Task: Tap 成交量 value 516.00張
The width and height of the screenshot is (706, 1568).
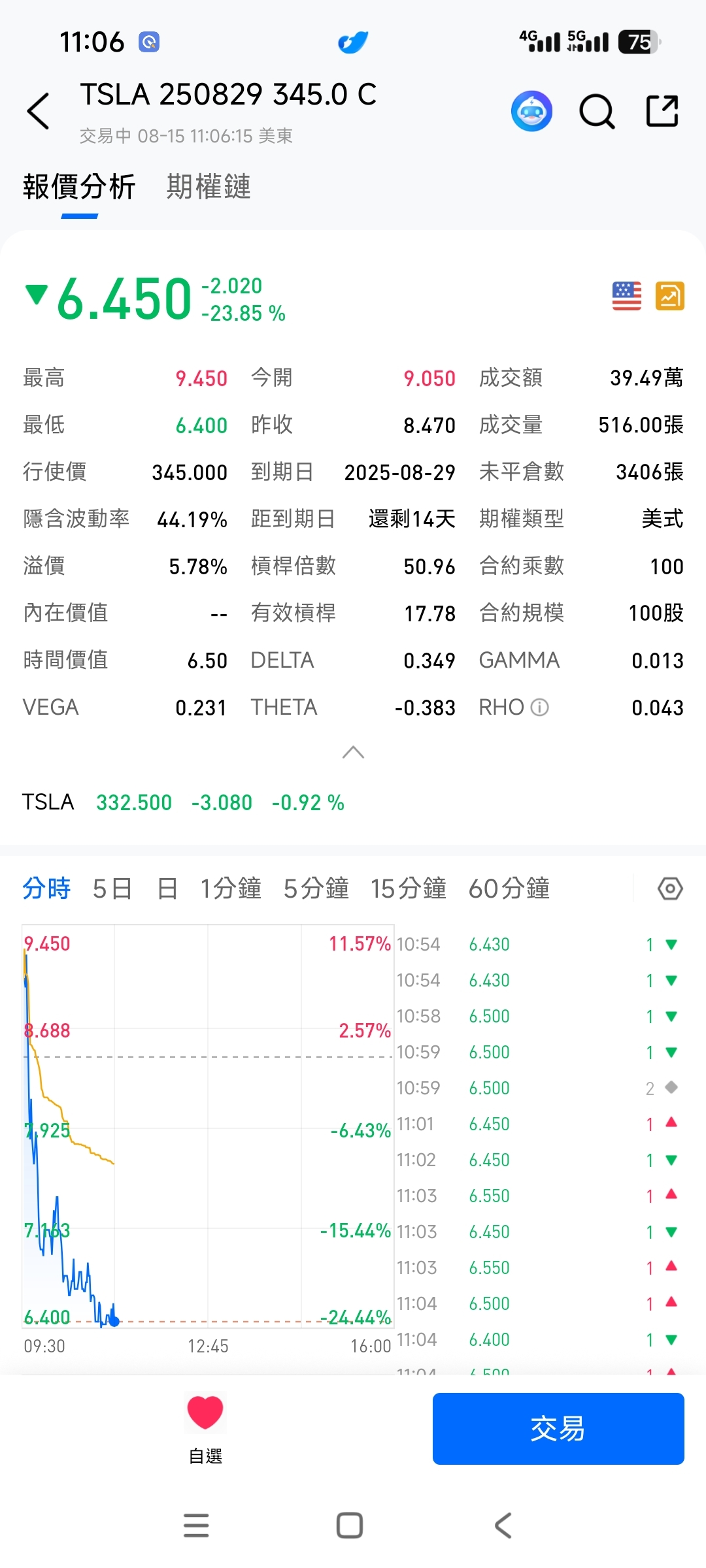Action: 641,425
